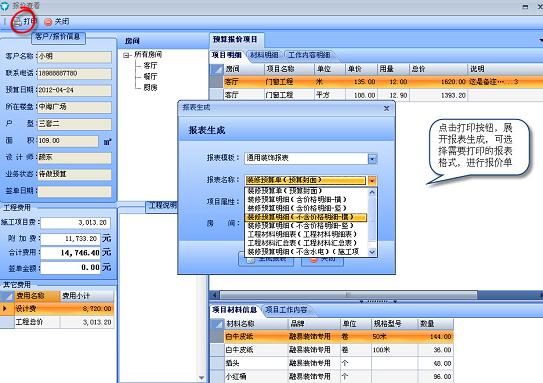The width and height of the screenshot is (543, 383).
Task: Click the project grid select-all corner cell
Action: pos(217,69)
